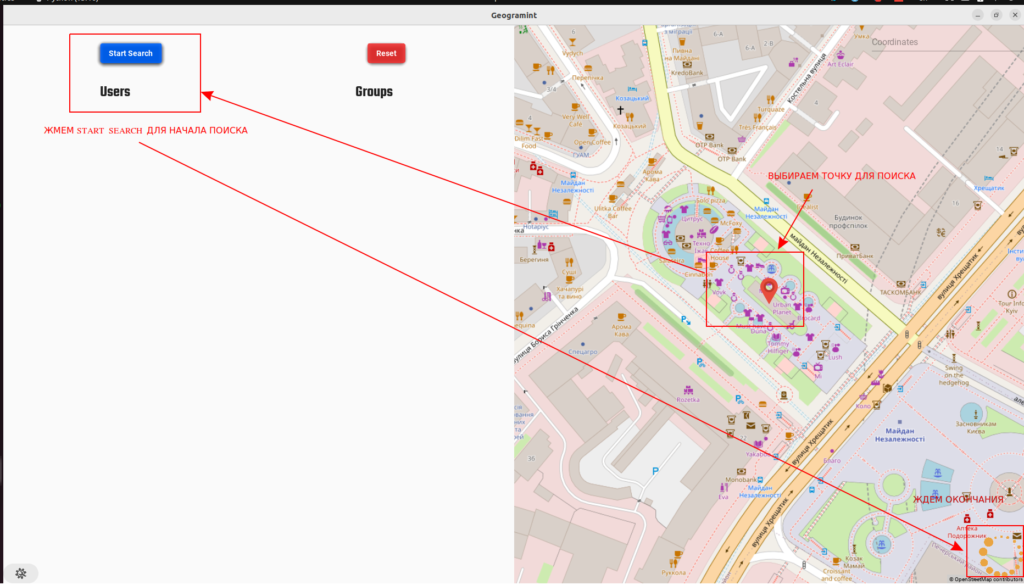
Task: Click the red Reset button
Action: click(386, 54)
